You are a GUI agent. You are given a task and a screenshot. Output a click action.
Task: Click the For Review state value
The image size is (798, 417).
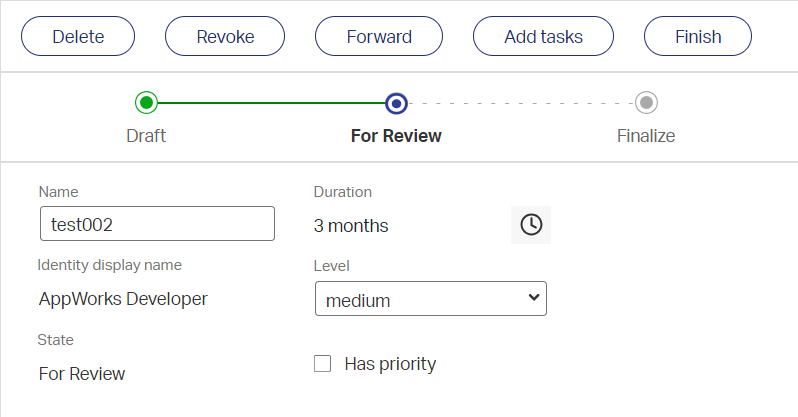82,374
